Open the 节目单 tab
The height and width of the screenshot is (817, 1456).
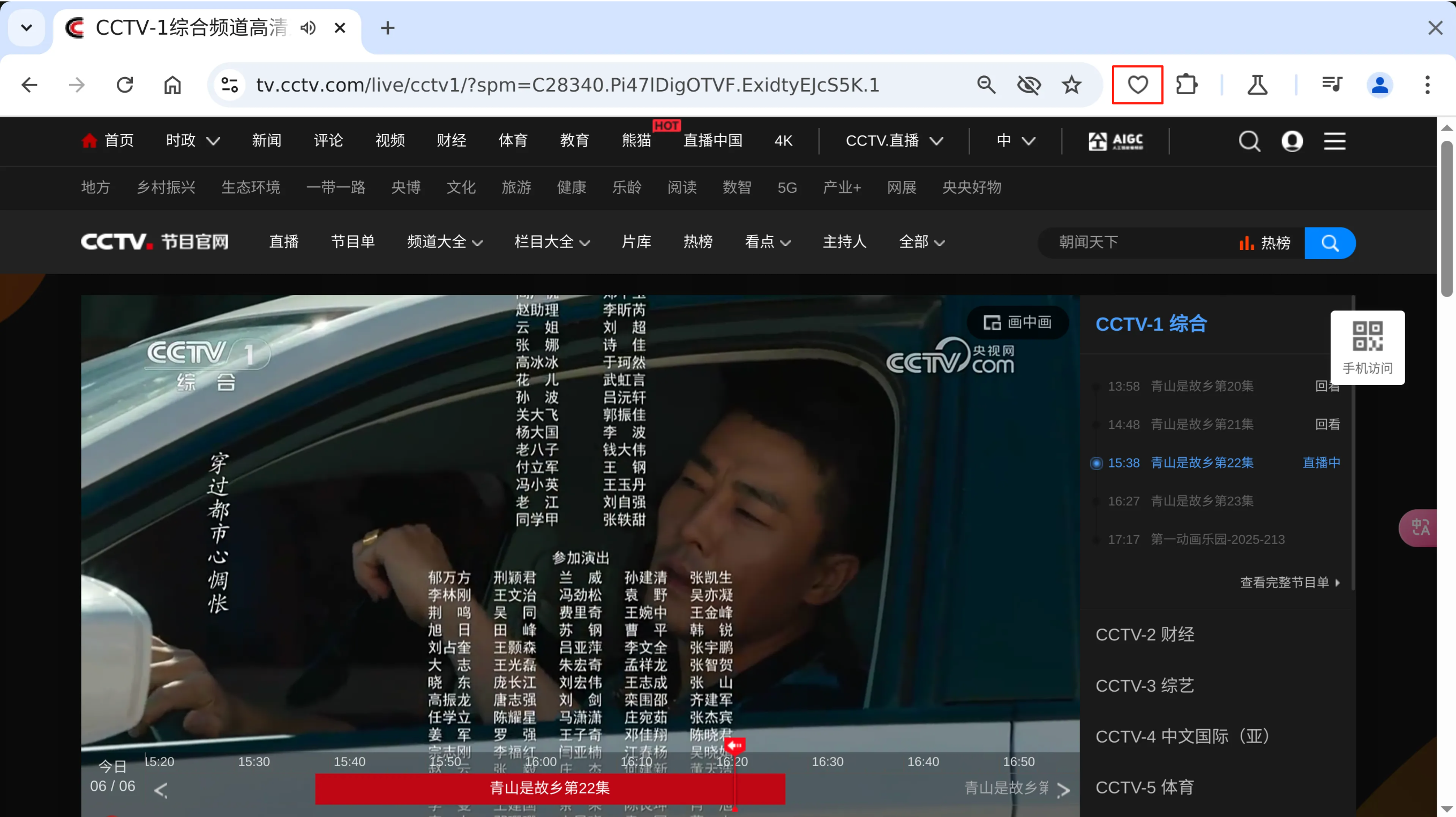tap(352, 242)
